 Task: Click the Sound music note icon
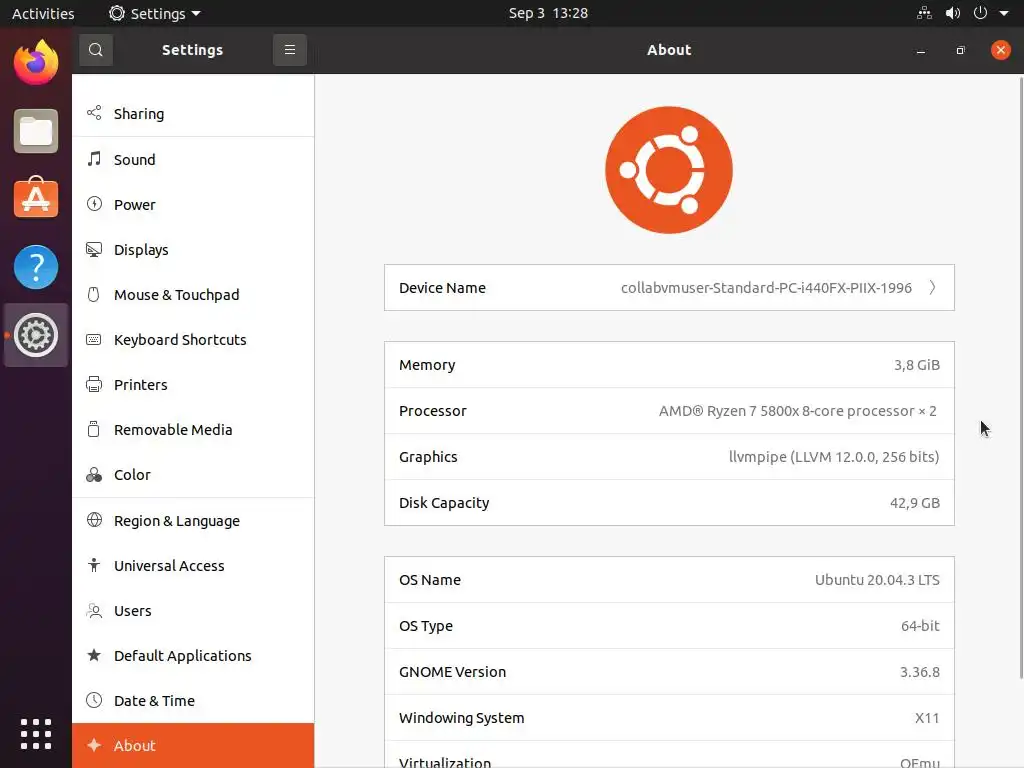pyautogui.click(x=94, y=159)
